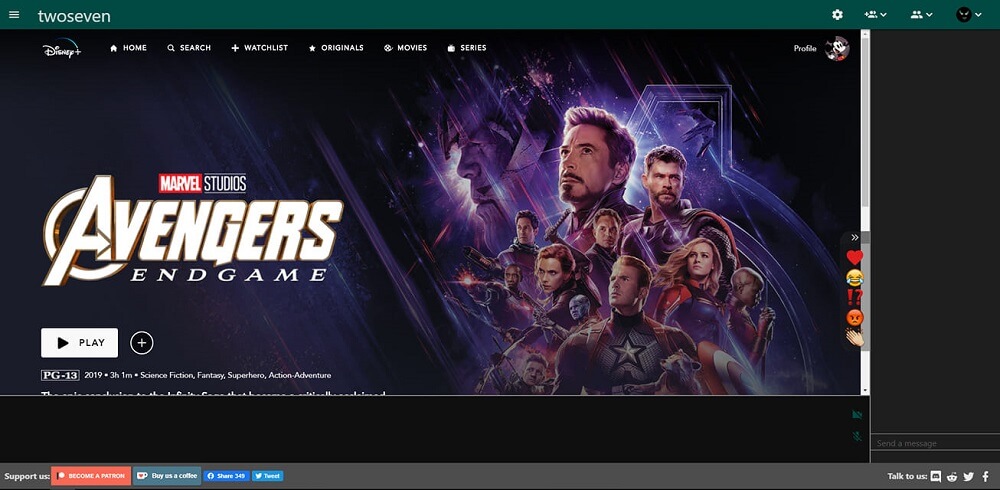The width and height of the screenshot is (1000, 490).
Task: Open the MOVIES section
Action: coord(406,48)
